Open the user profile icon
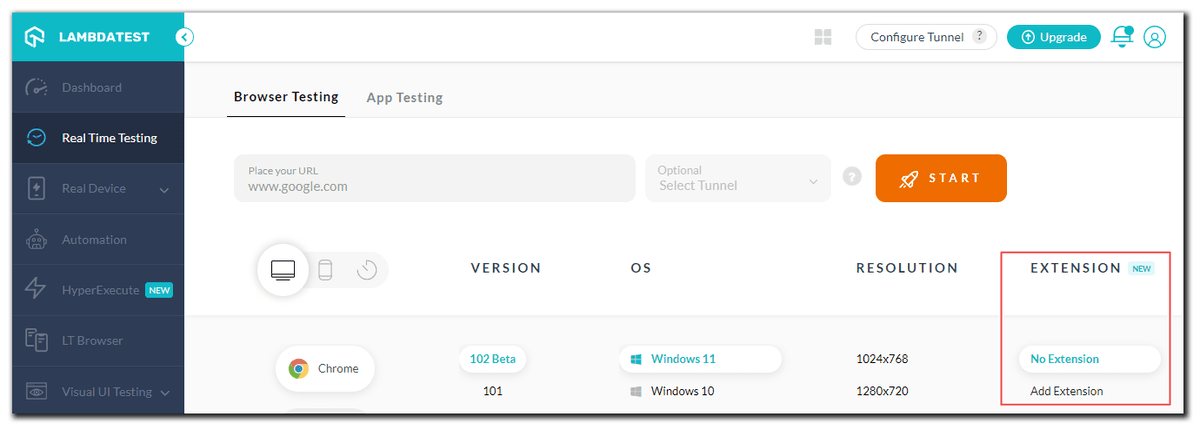 (x=1154, y=37)
